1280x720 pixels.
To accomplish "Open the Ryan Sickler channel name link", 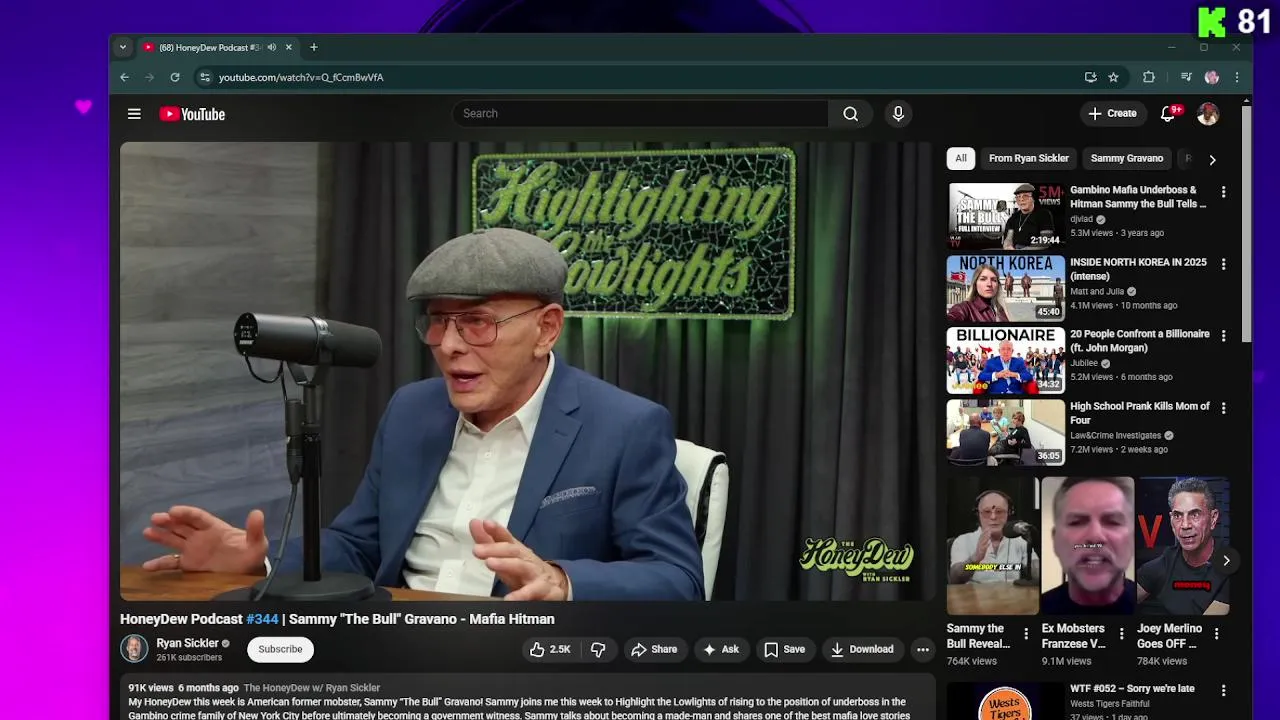I will tap(187, 643).
